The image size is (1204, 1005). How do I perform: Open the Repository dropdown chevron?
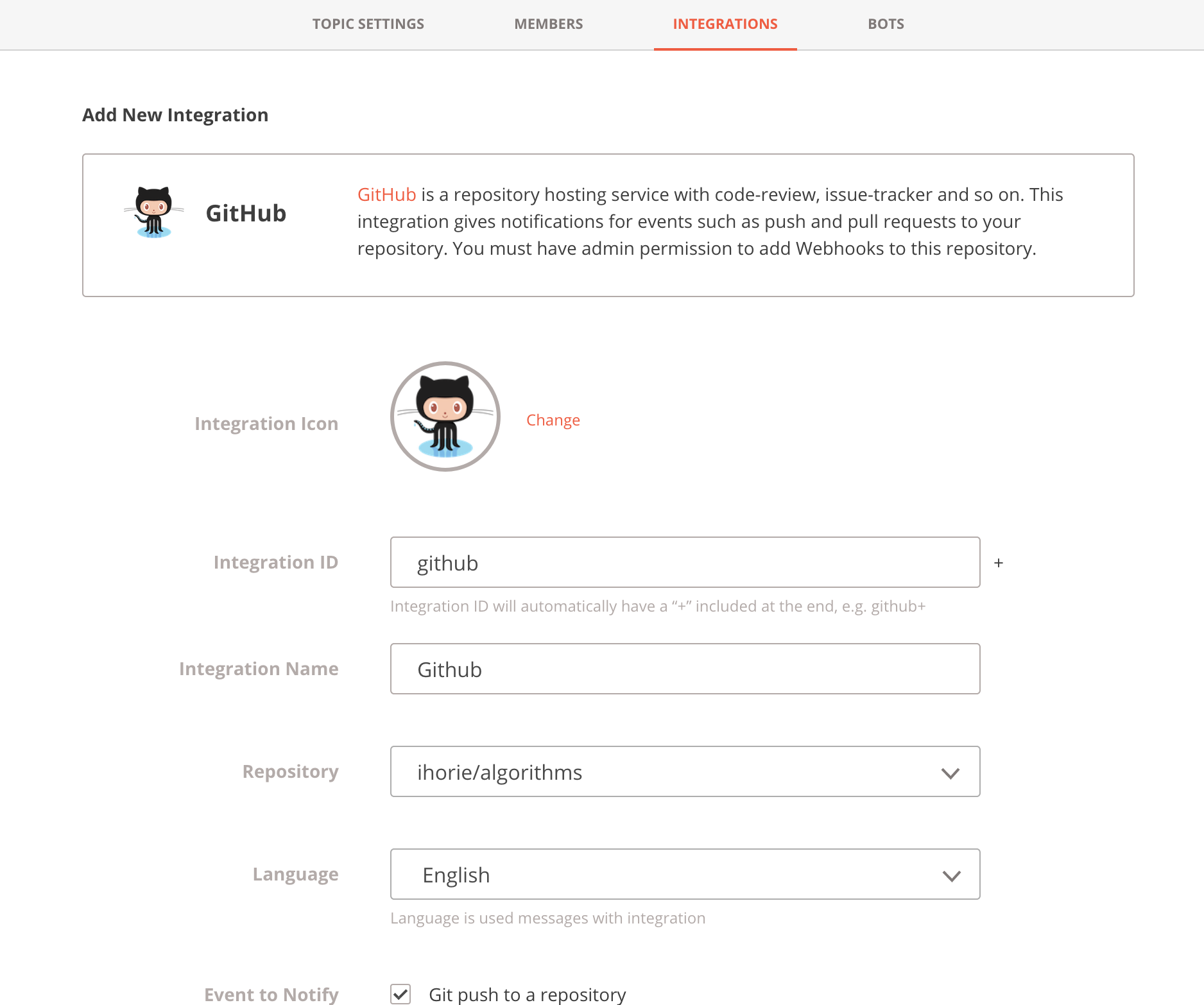(x=950, y=773)
